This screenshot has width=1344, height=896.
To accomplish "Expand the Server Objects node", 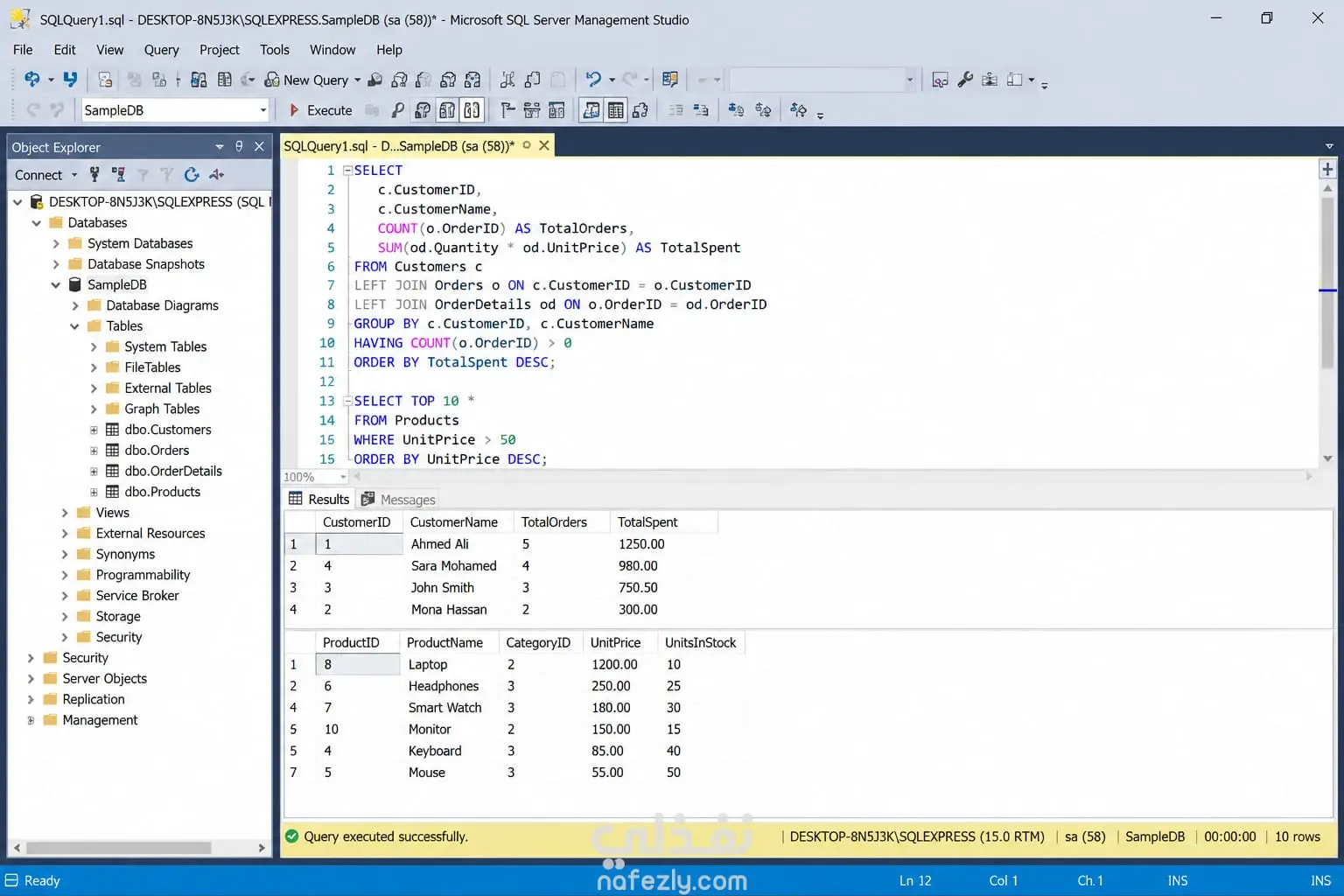I will [x=31, y=678].
